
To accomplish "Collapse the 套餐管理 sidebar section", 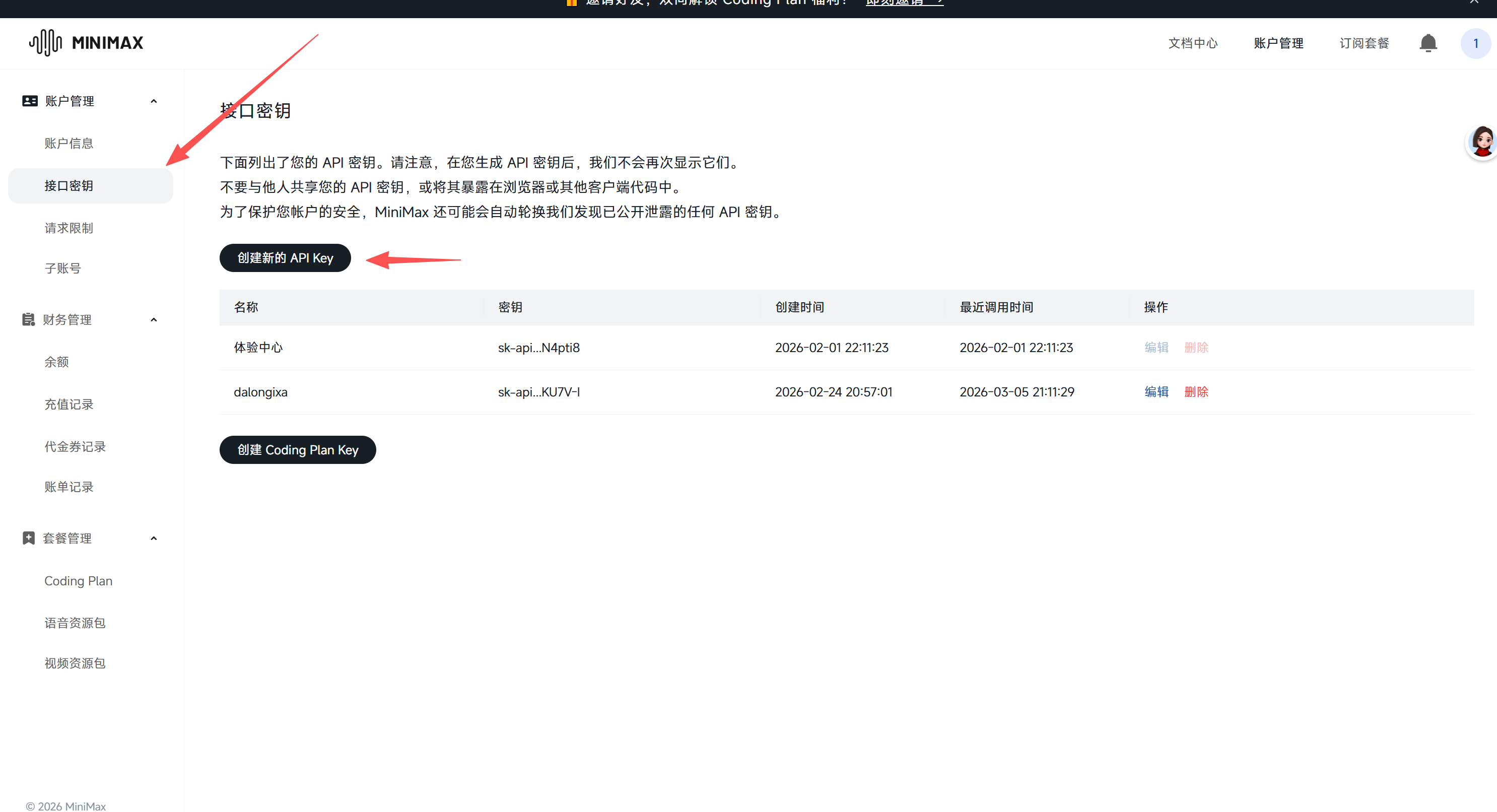I will [x=154, y=538].
